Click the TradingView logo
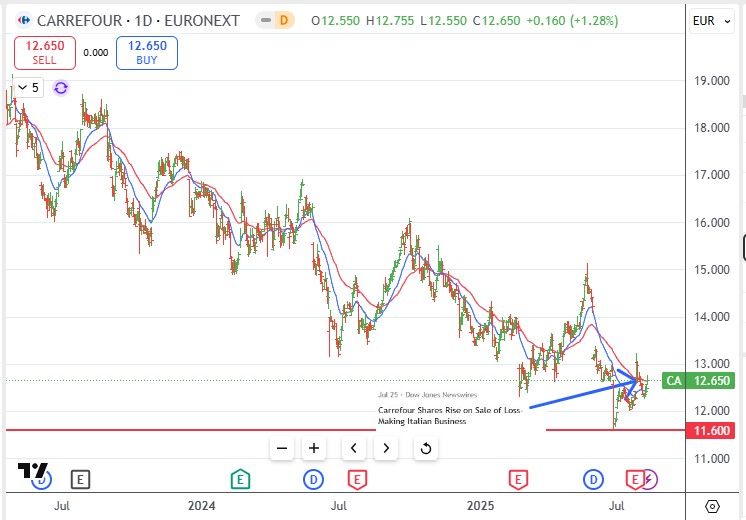 pos(32,471)
